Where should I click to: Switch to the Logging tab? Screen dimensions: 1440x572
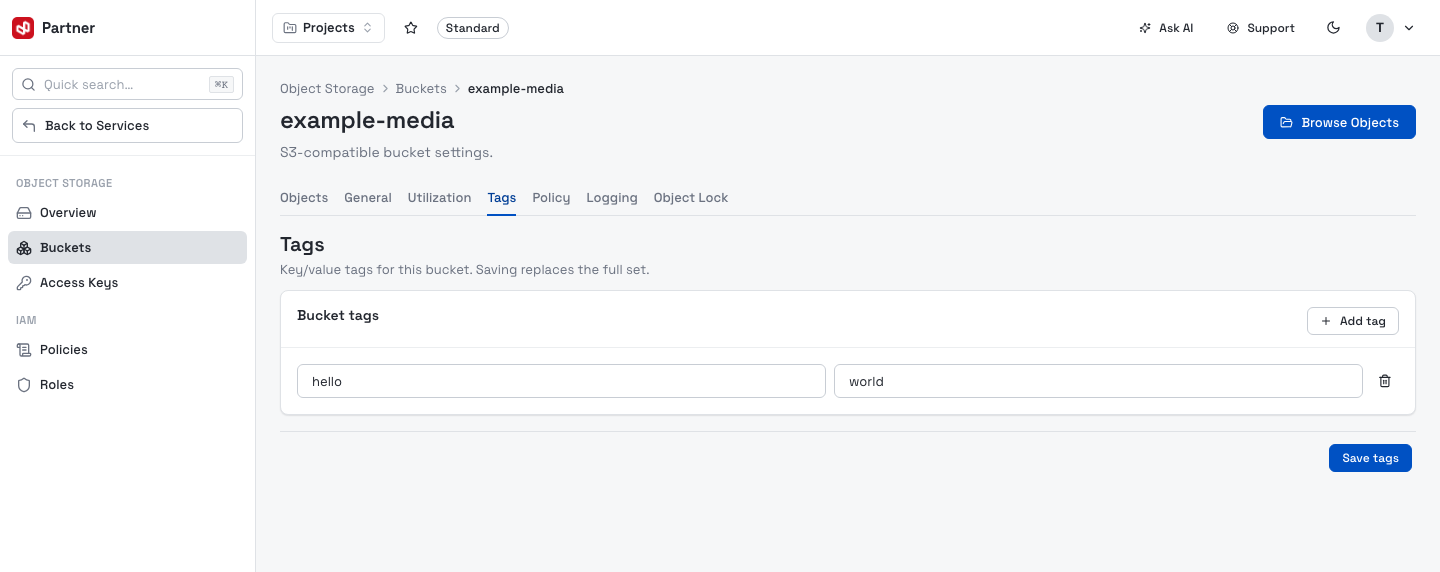pyautogui.click(x=612, y=198)
